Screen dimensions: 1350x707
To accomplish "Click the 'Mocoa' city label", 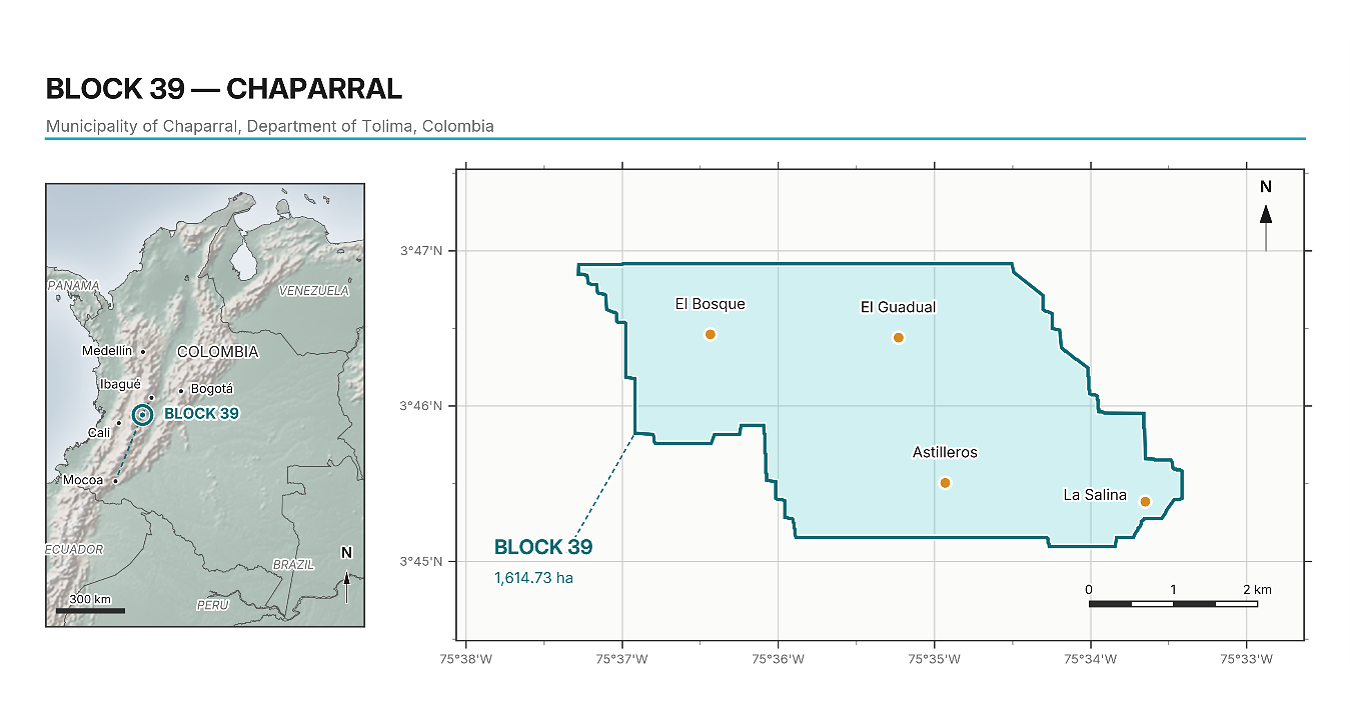I will pyautogui.click(x=83, y=480).
